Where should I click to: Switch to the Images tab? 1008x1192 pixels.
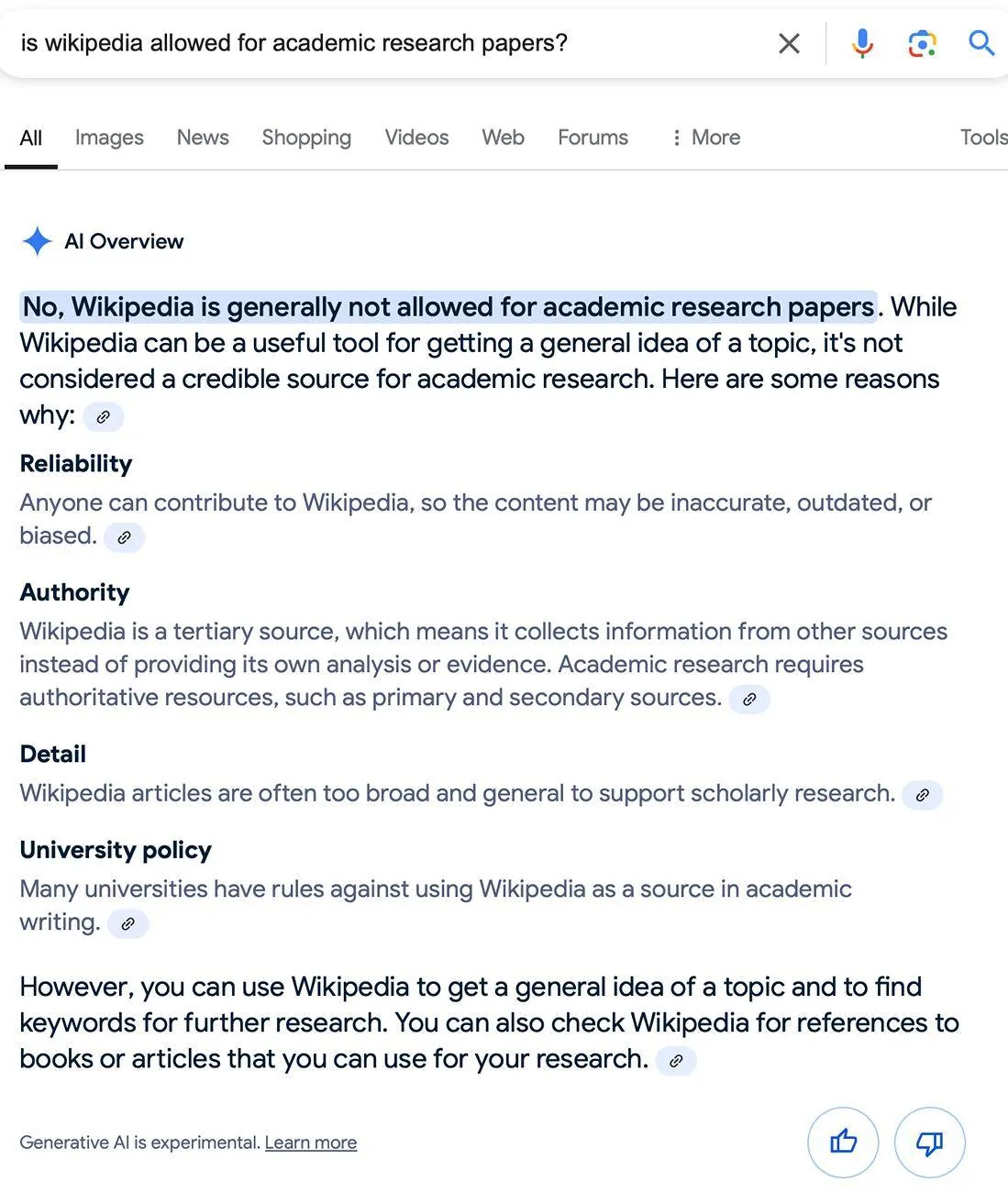(x=109, y=138)
